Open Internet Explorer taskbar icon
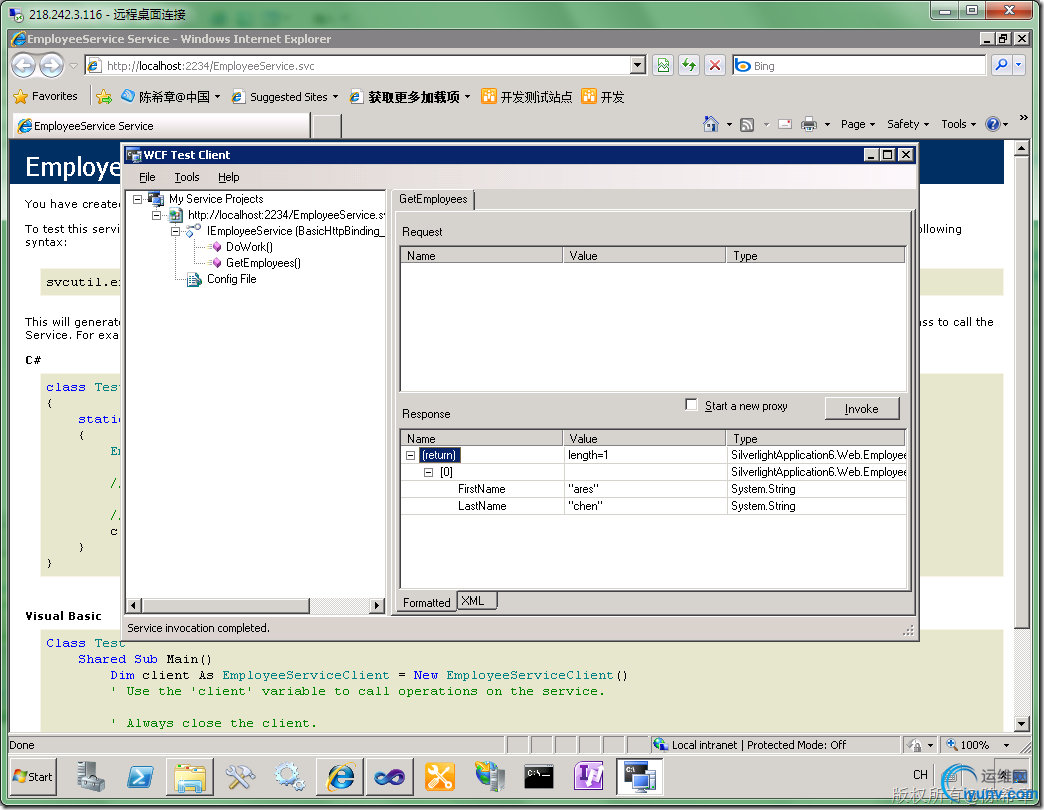 coord(340,777)
